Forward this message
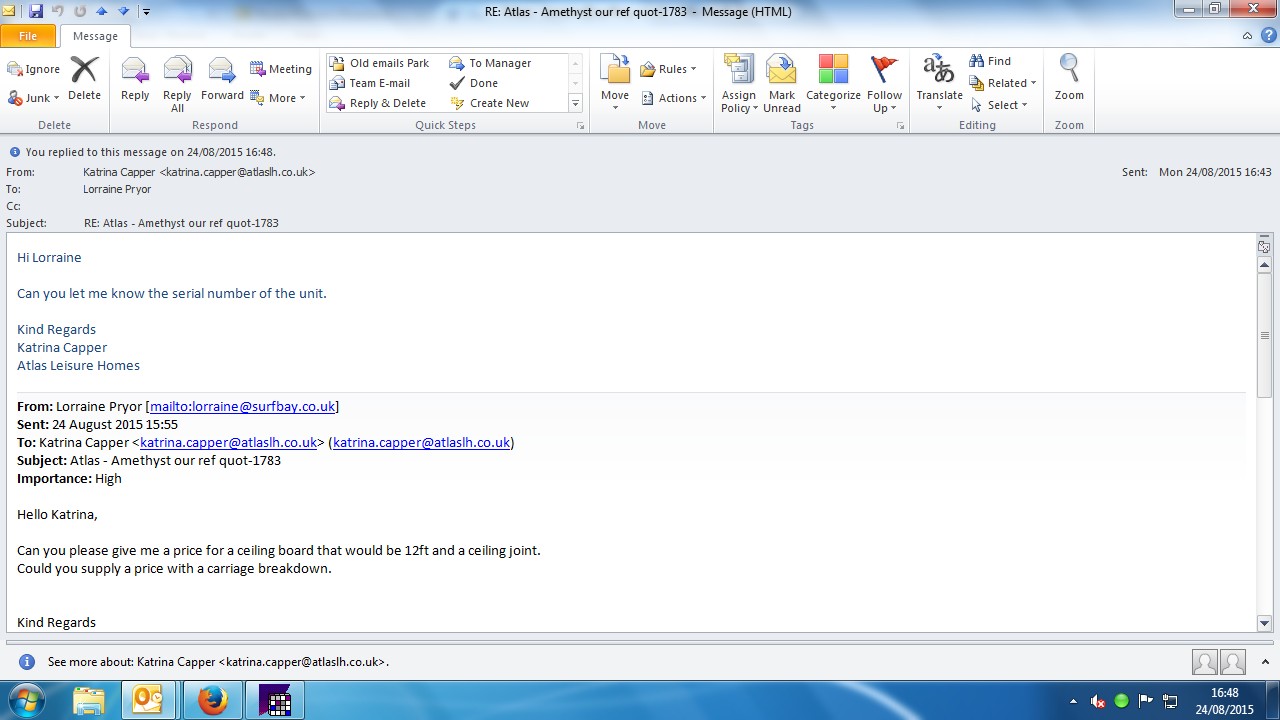The image size is (1280, 720). [222, 78]
